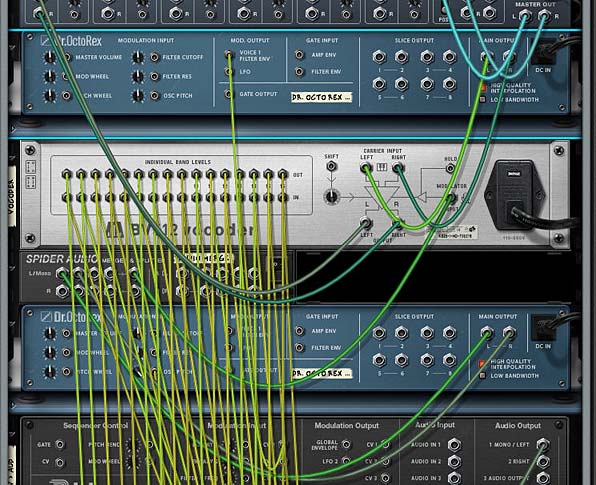
Task: Click Osc Pitch CV jack on top Dr. Octo Rex
Action: click(x=154, y=95)
